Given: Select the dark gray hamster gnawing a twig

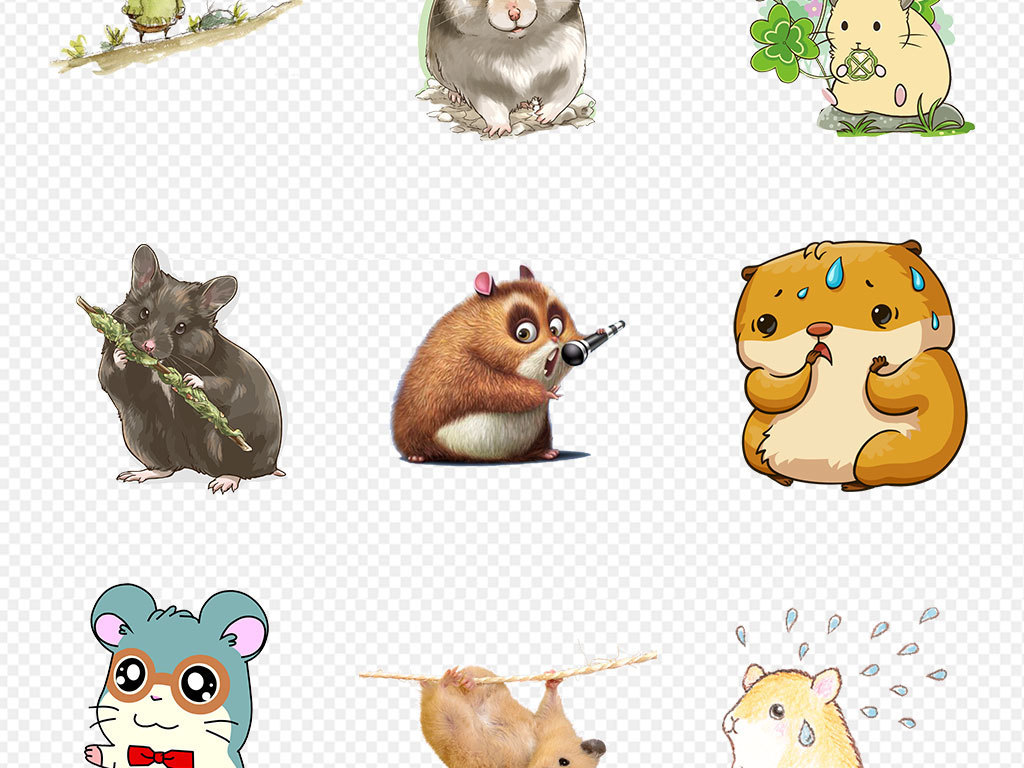Looking at the screenshot, I should point(181,368).
